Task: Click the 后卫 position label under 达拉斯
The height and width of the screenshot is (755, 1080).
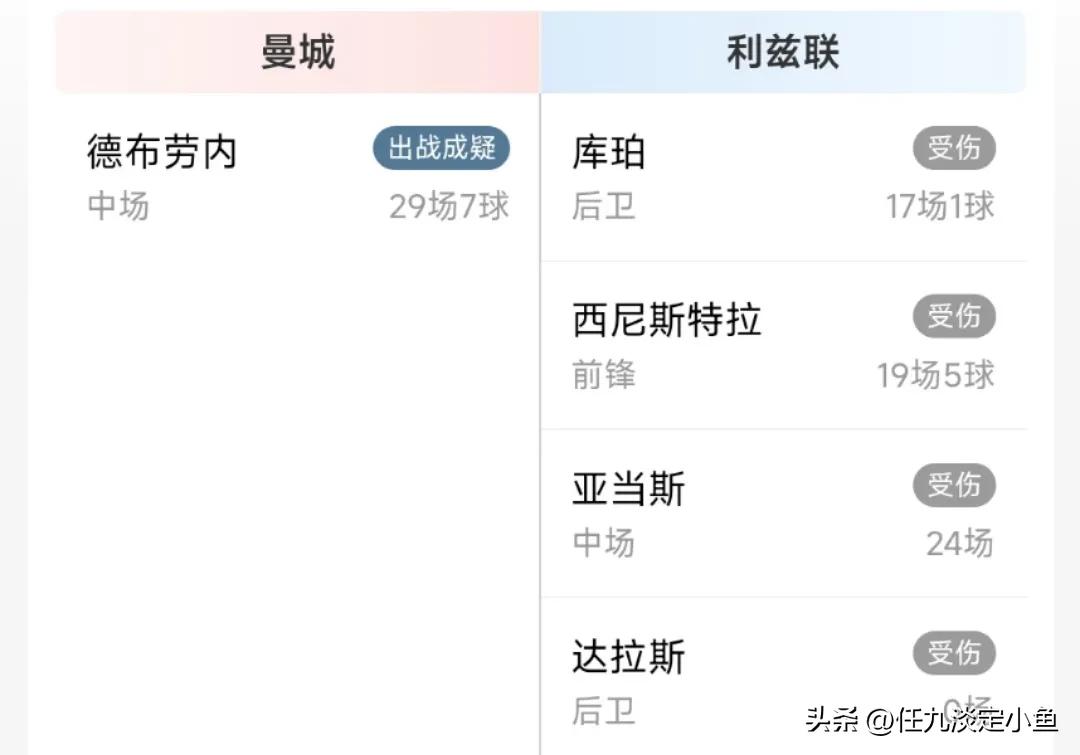Action: pyautogui.click(x=604, y=711)
